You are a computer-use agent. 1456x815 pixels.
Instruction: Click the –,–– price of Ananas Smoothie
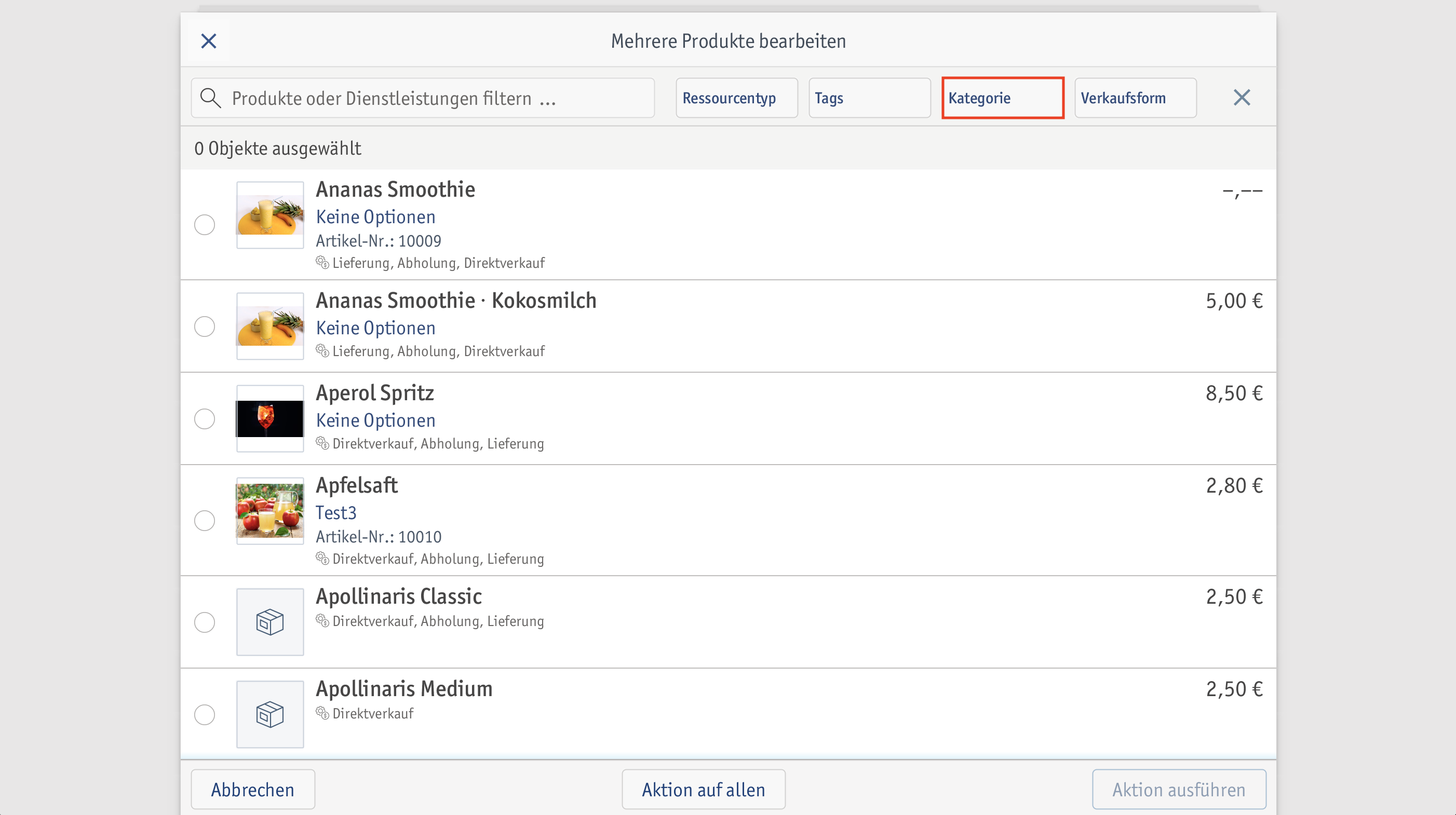[x=1243, y=192]
